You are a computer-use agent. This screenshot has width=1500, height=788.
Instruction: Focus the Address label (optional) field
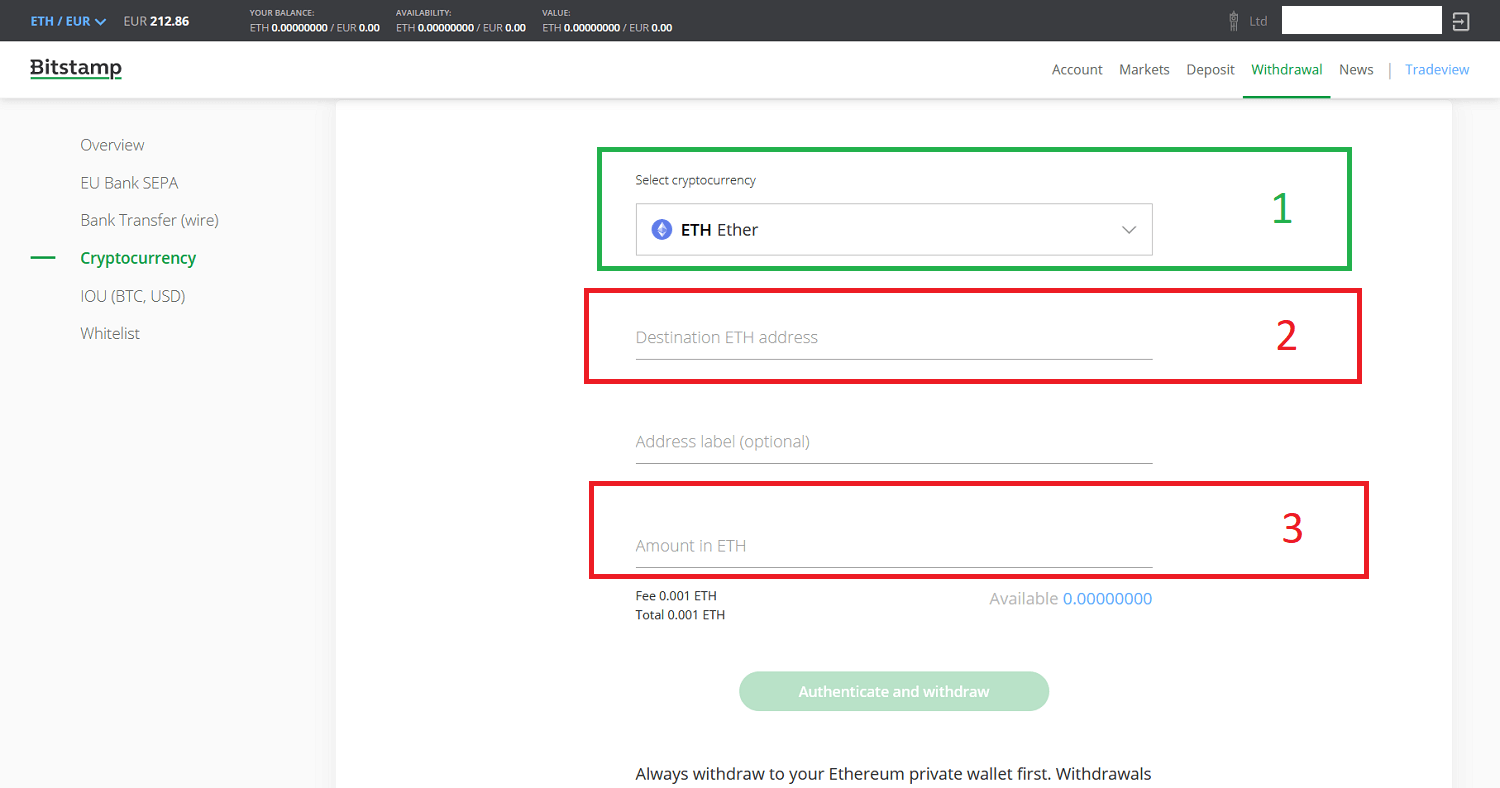click(894, 442)
